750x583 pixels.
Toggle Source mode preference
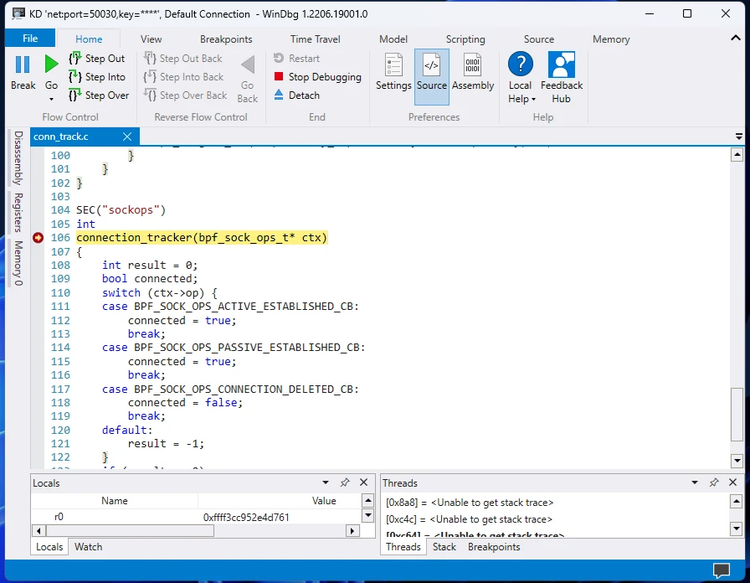[431, 77]
